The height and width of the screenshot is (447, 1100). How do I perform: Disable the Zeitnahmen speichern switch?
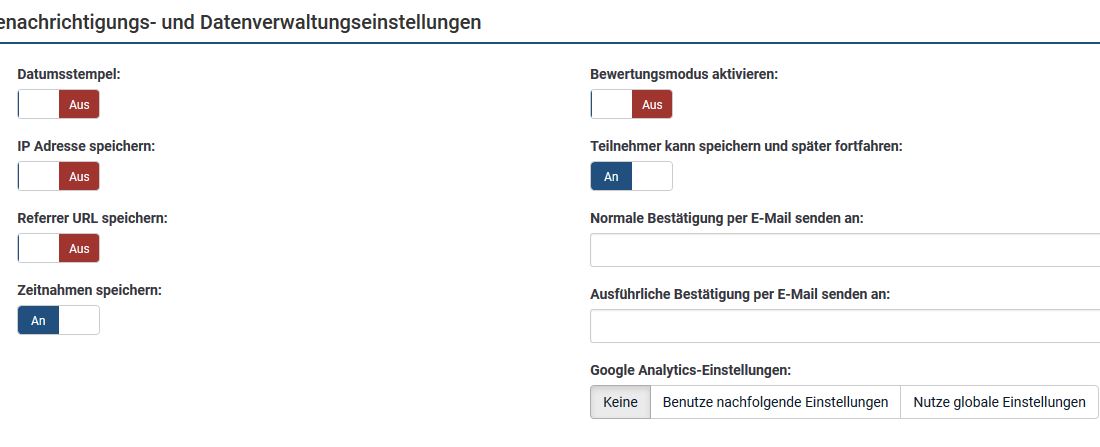pos(58,320)
